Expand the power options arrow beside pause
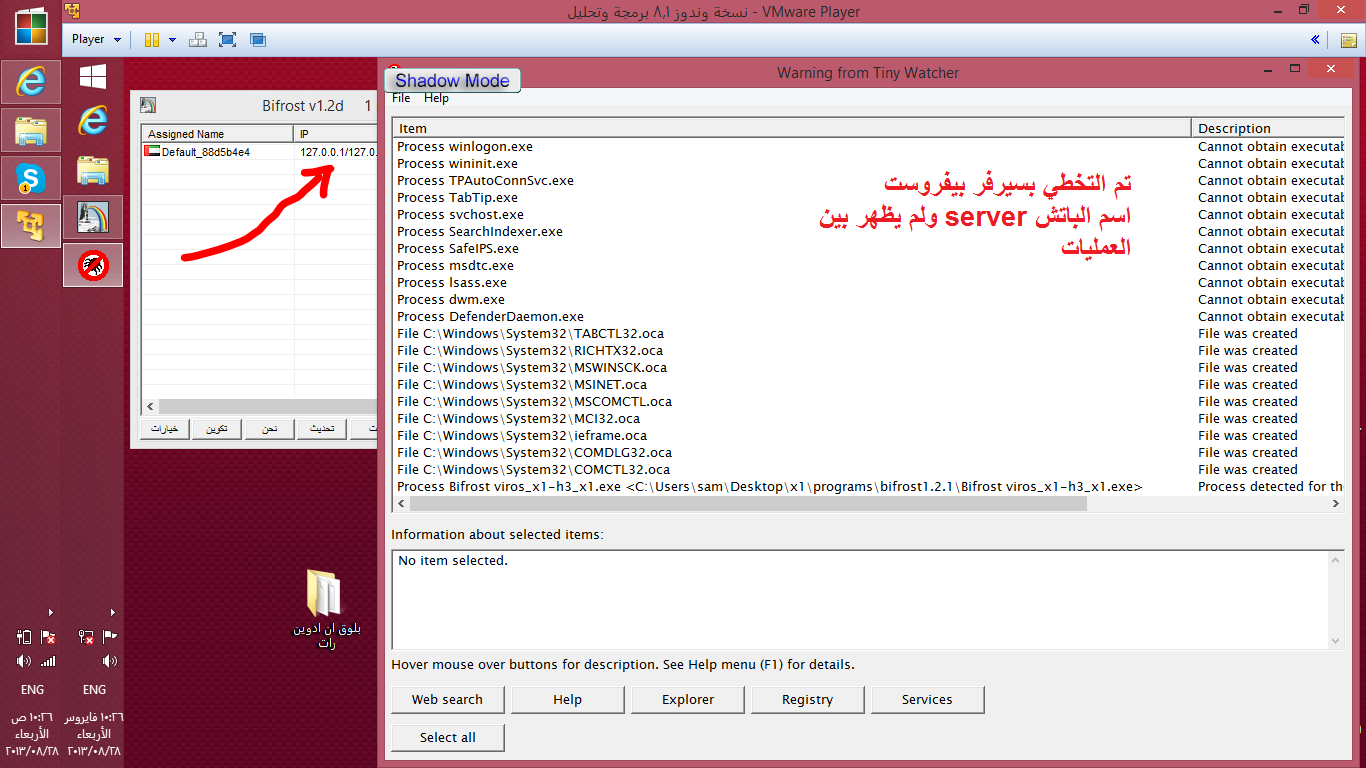1366x768 pixels. click(x=172, y=40)
